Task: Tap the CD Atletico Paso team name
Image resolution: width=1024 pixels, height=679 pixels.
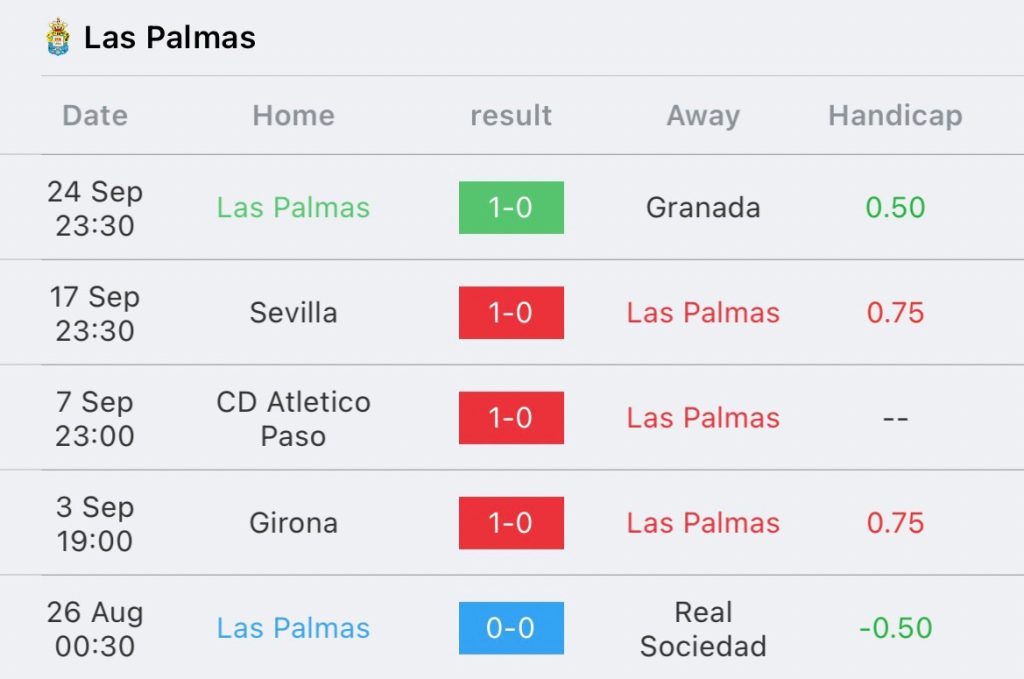Action: [x=293, y=418]
